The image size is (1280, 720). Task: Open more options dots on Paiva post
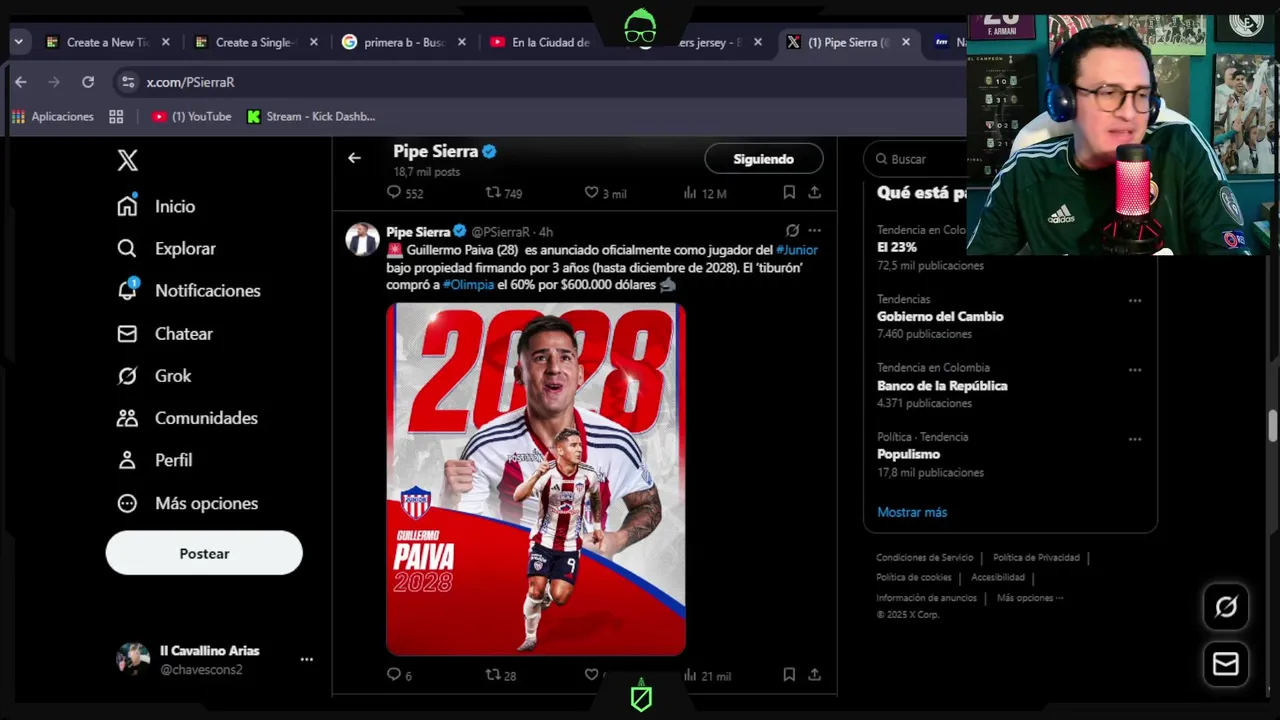click(815, 231)
